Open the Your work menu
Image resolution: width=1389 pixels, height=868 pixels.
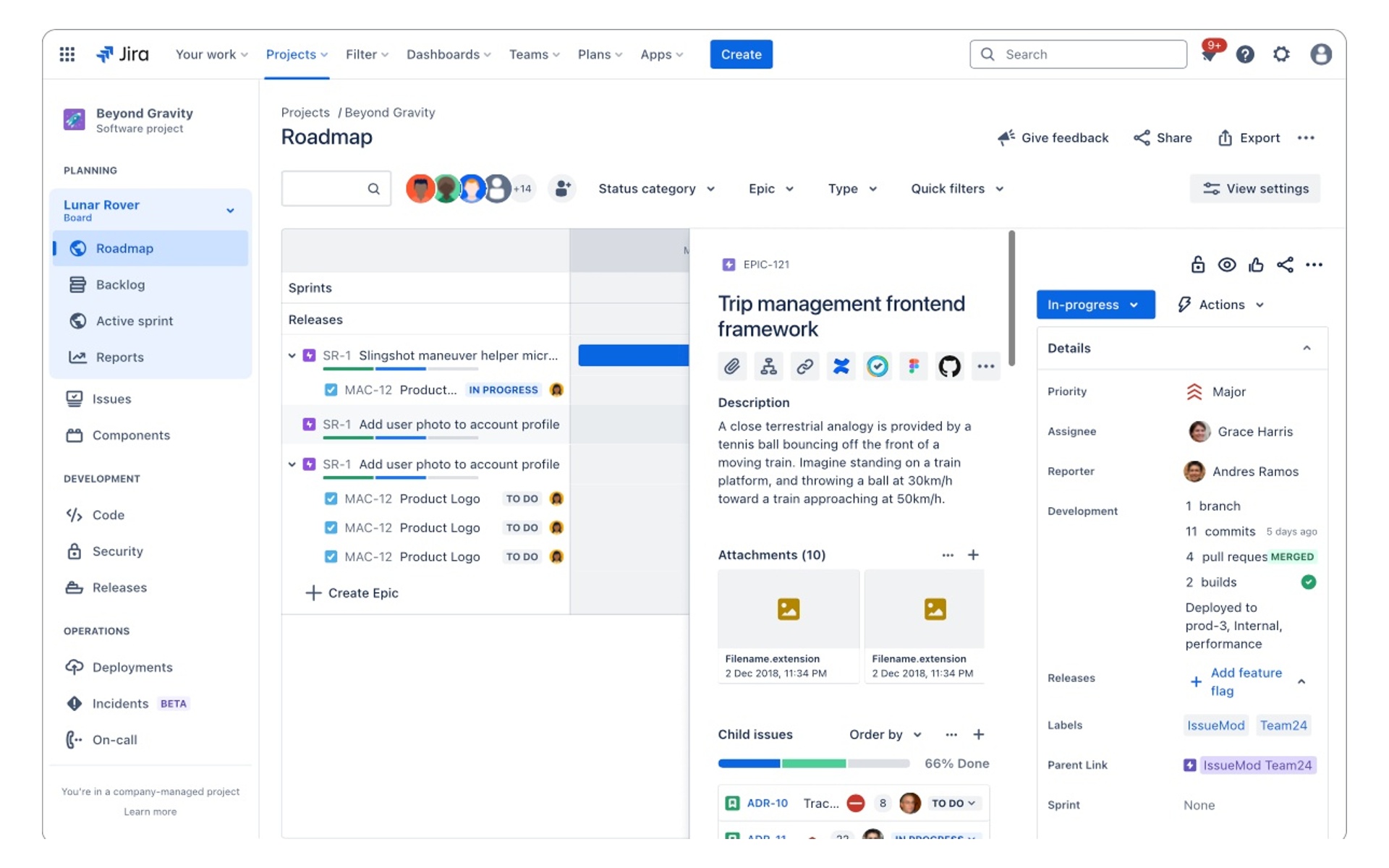tap(211, 54)
